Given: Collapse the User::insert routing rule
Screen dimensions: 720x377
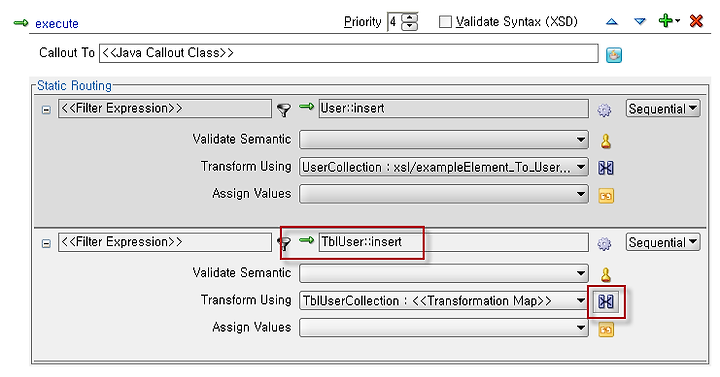Looking at the screenshot, I should pos(46,110).
